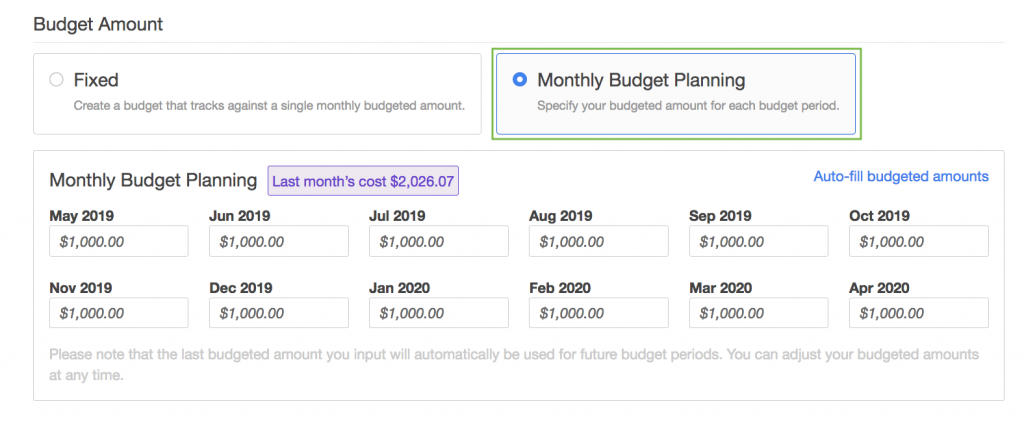Focus the Jul 2019 budget input

pyautogui.click(x=439, y=241)
